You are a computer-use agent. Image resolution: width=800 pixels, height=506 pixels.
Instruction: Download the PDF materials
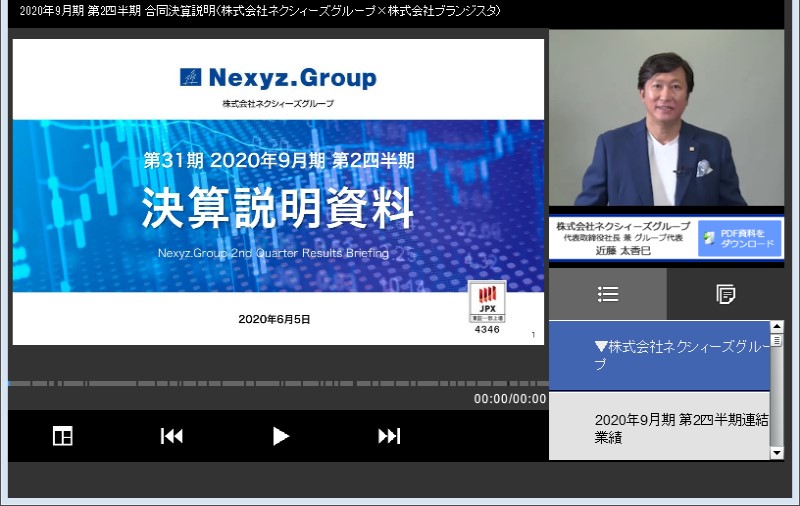click(740, 238)
